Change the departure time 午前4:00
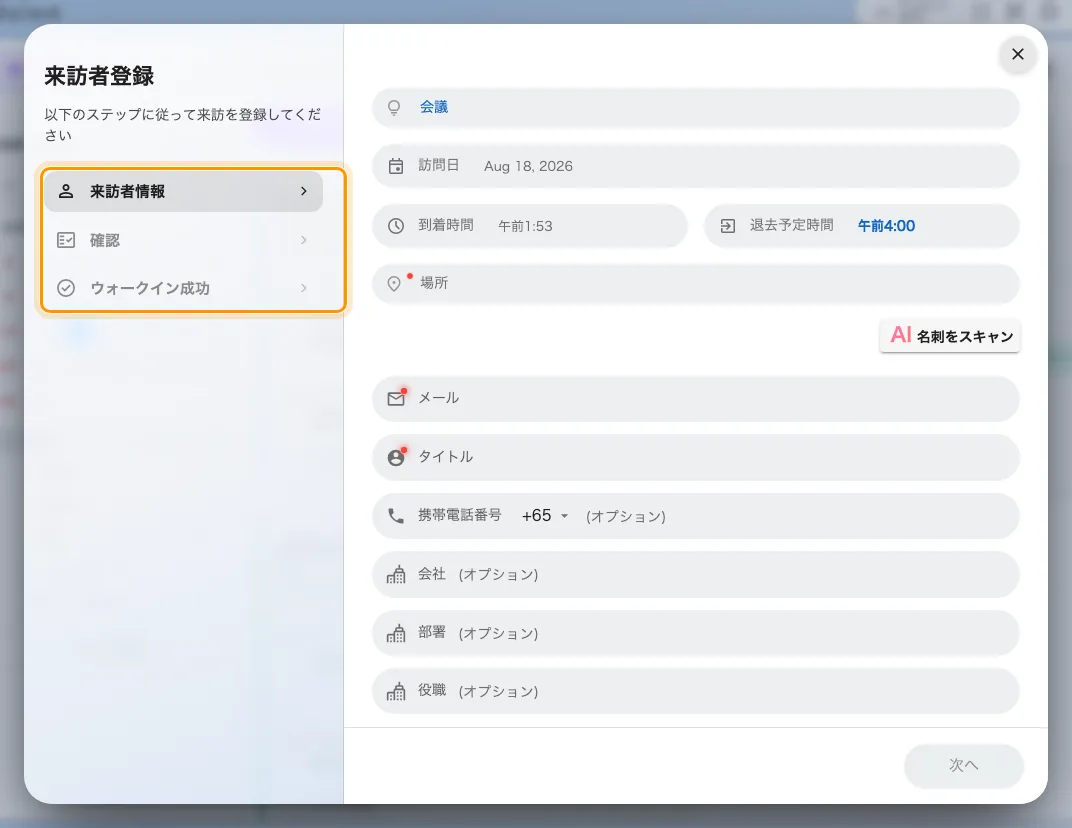The width and height of the screenshot is (1072, 828). [886, 226]
